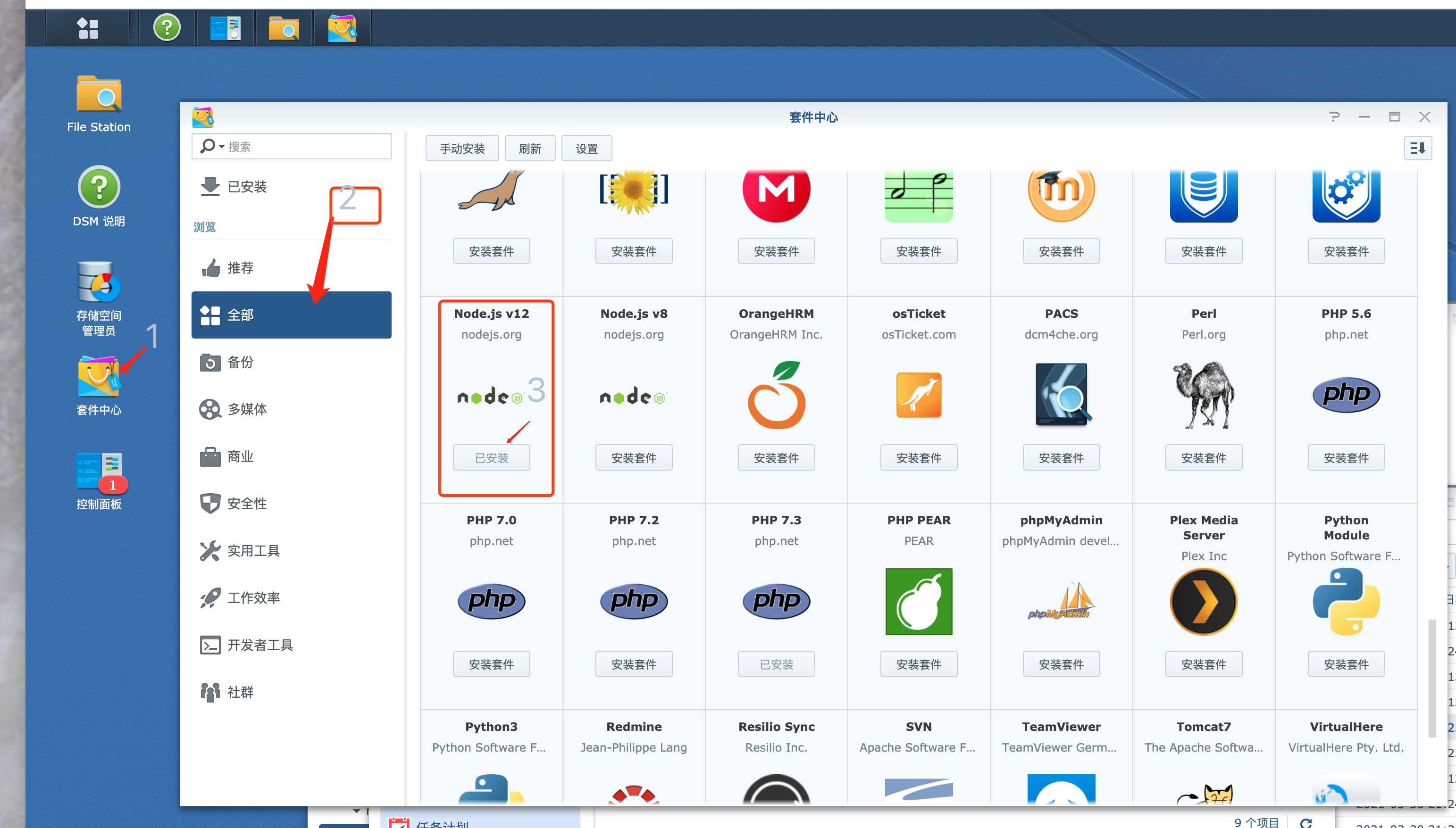Install the Perl package
Image resolution: width=1456 pixels, height=828 pixels.
(x=1204, y=457)
